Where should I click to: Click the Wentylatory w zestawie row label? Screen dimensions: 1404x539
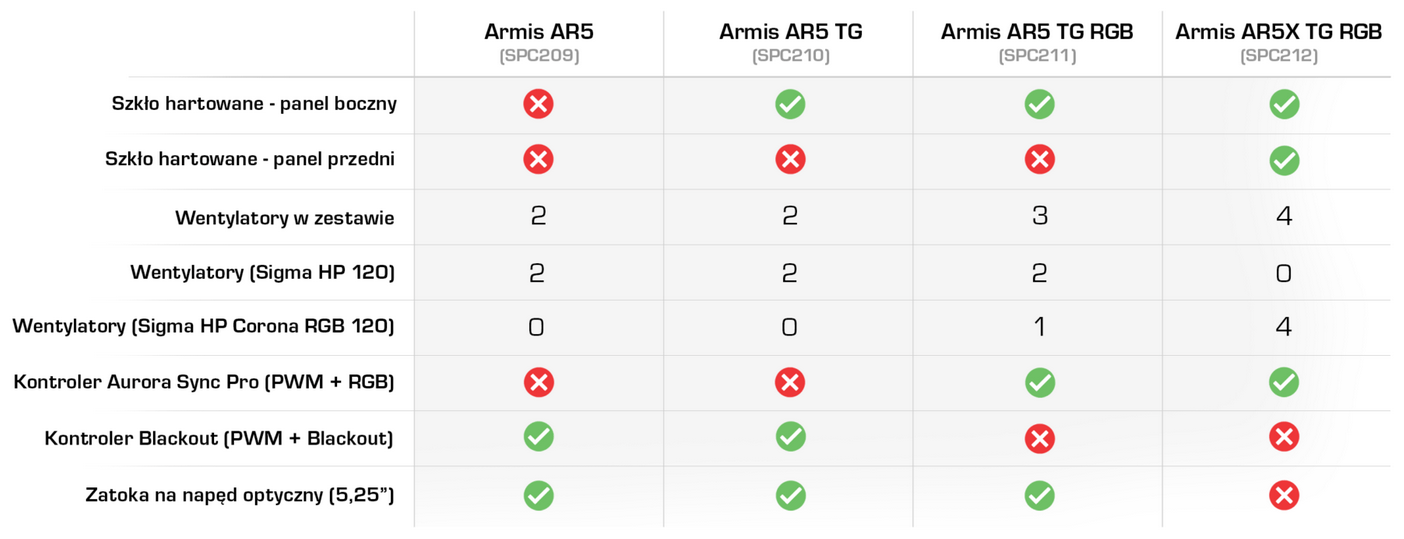click(285, 217)
